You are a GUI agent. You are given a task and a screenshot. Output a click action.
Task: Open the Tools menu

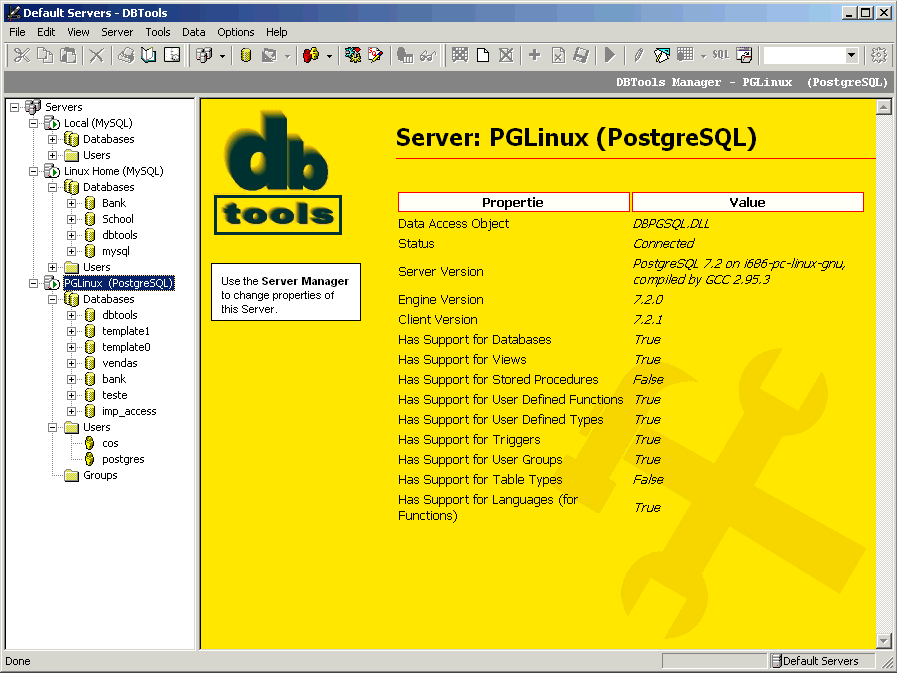[158, 32]
